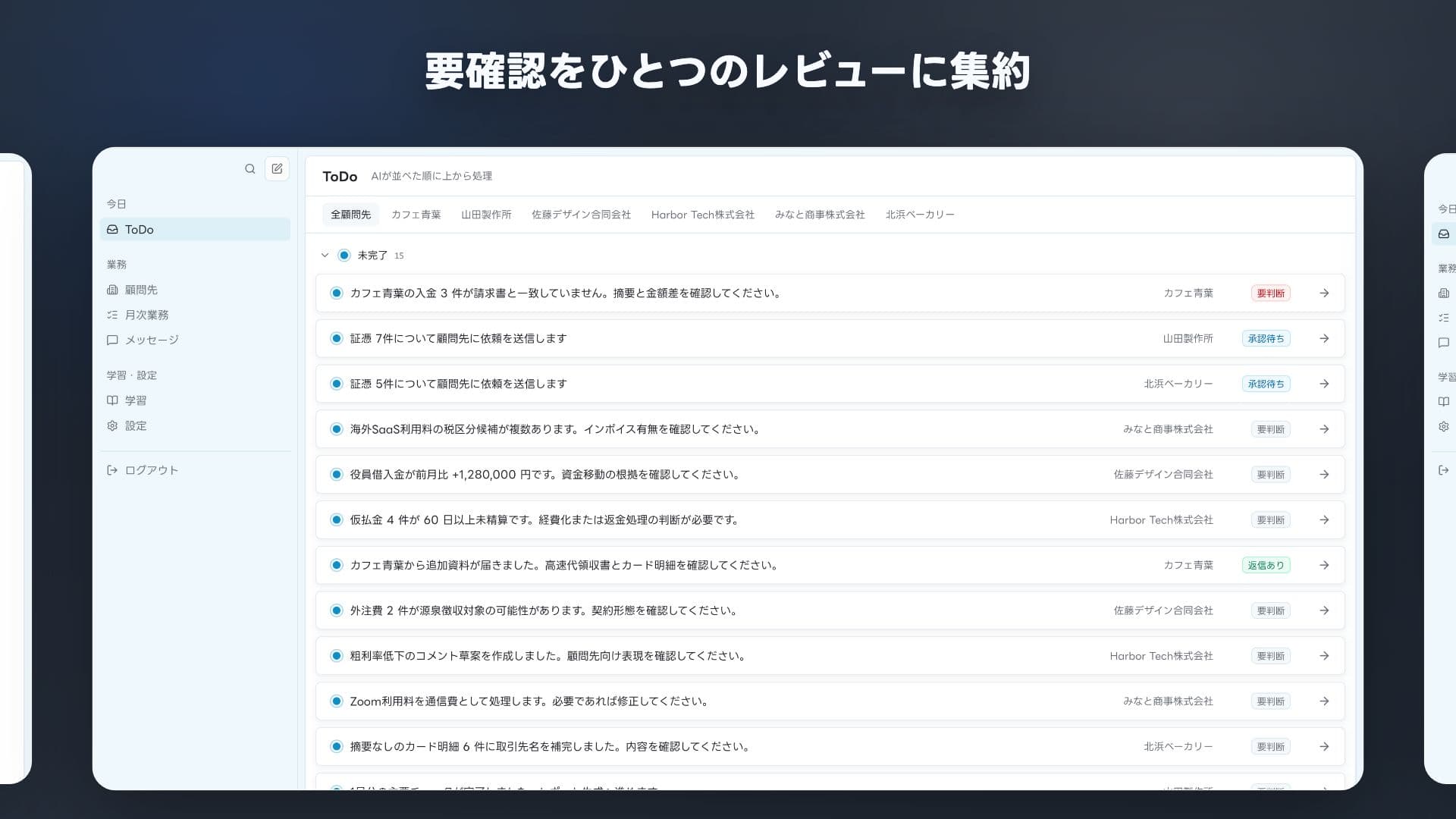Mark 摘要なしのカード明細 task complete
The image size is (1456, 819).
coord(337,746)
